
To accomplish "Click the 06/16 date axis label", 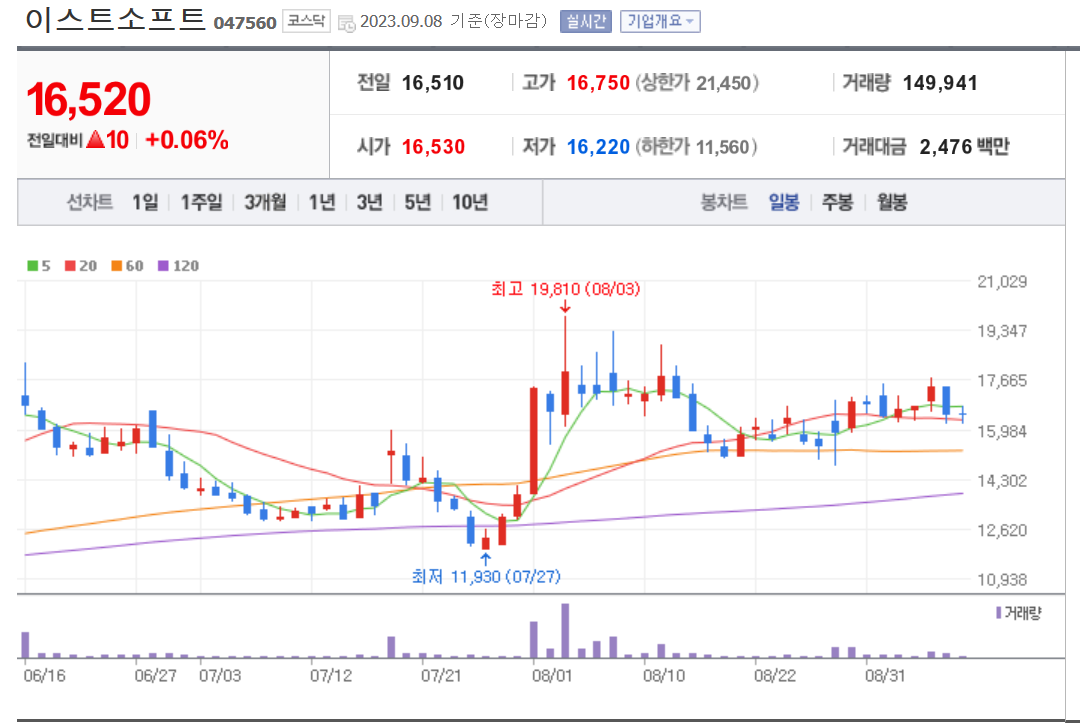I will pos(45,675).
